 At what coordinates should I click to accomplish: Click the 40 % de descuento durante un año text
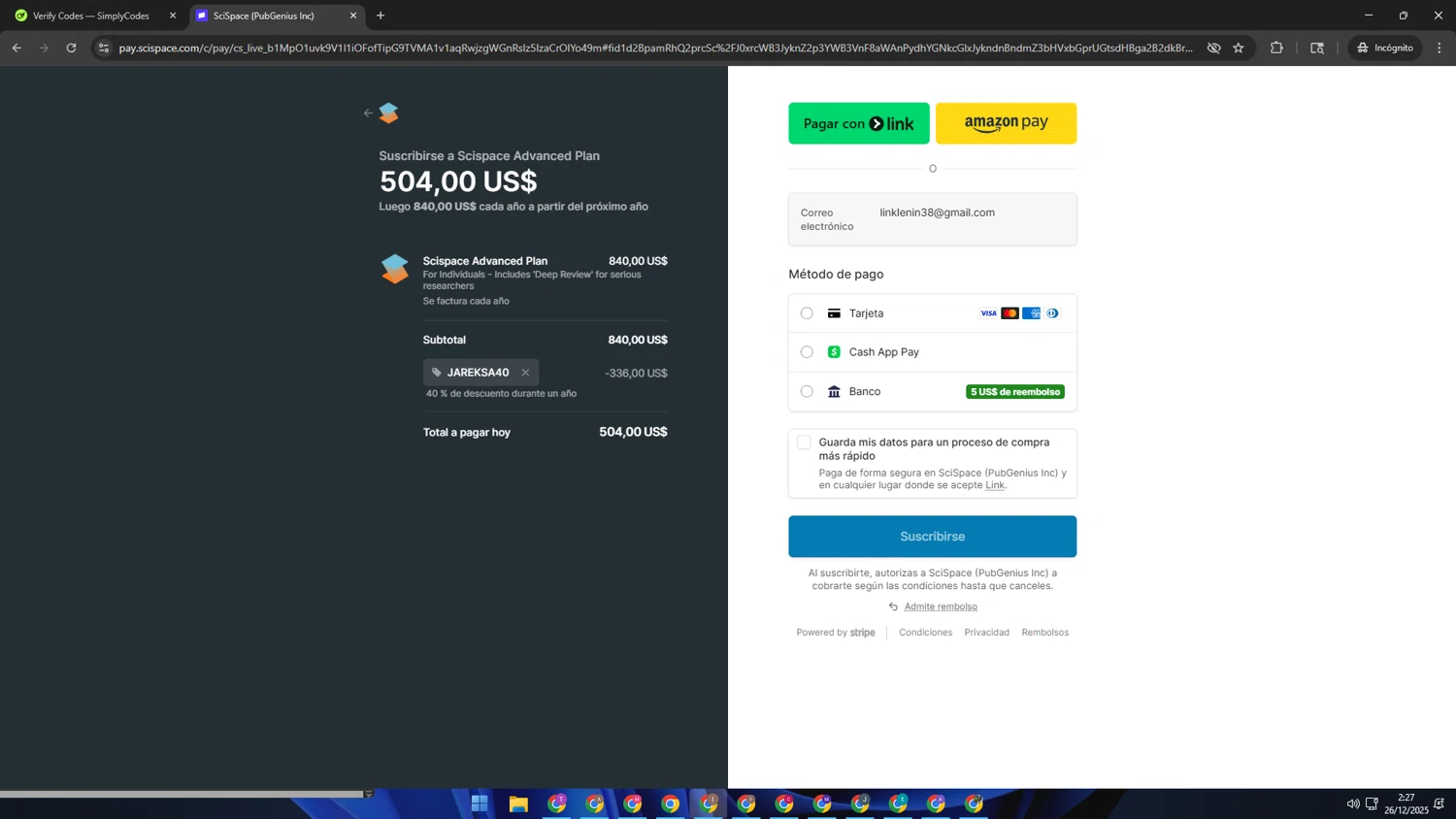coord(501,394)
